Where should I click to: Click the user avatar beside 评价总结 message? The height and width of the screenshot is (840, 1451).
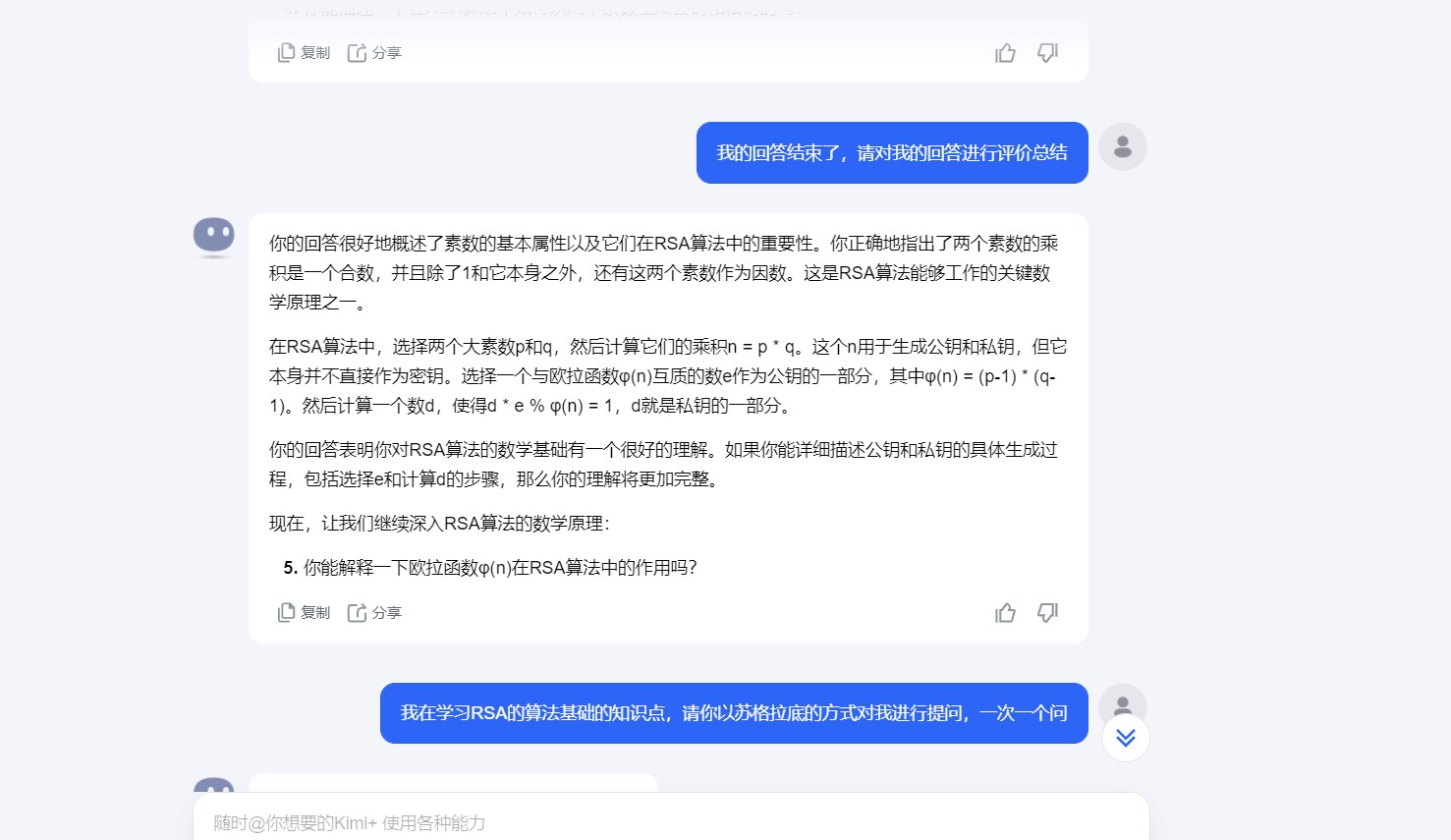tap(1123, 146)
